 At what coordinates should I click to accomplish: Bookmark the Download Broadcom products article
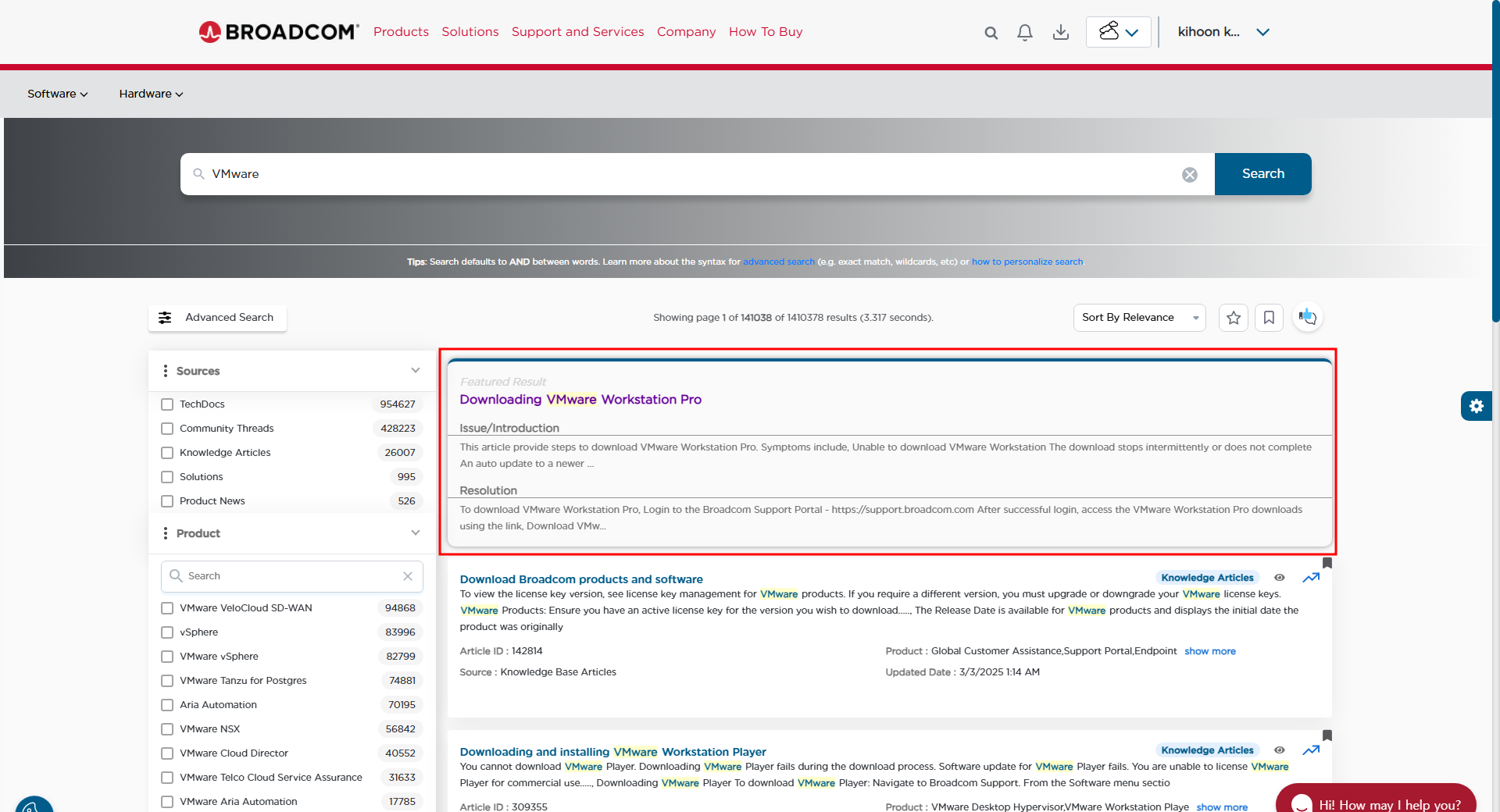(x=1327, y=563)
